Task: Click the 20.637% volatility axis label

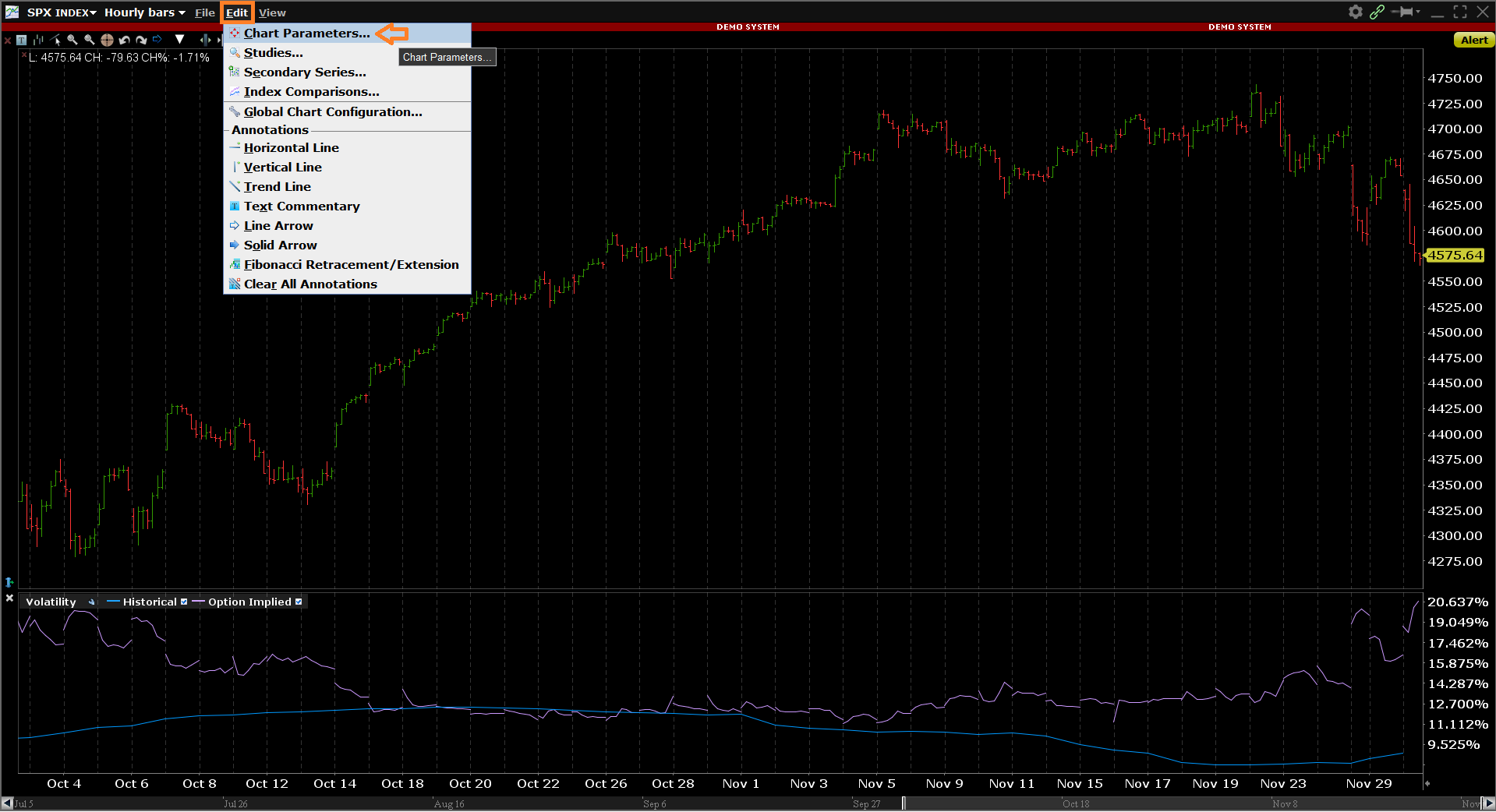Action: [1458, 602]
